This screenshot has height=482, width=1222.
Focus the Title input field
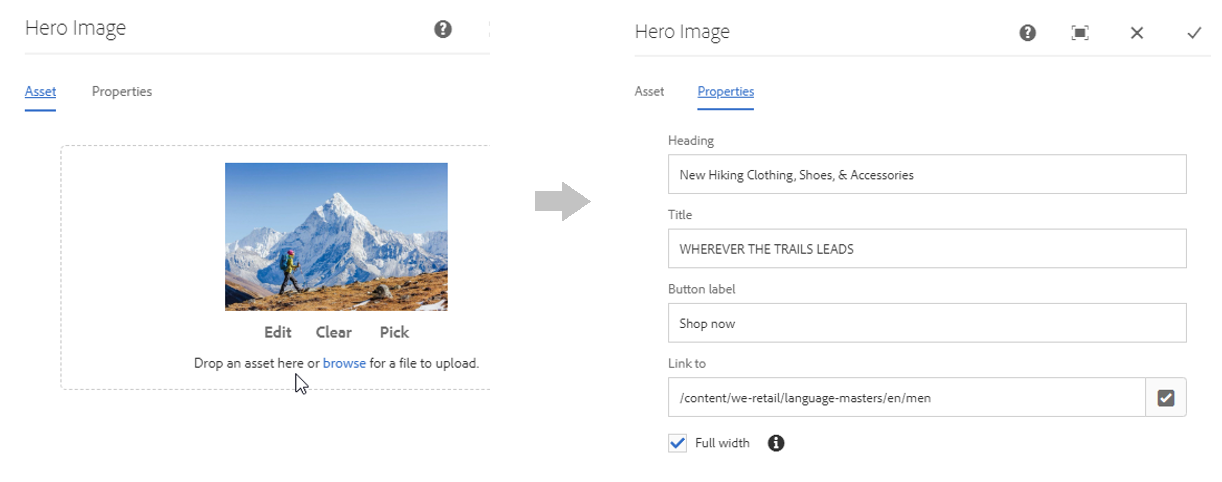coord(927,249)
